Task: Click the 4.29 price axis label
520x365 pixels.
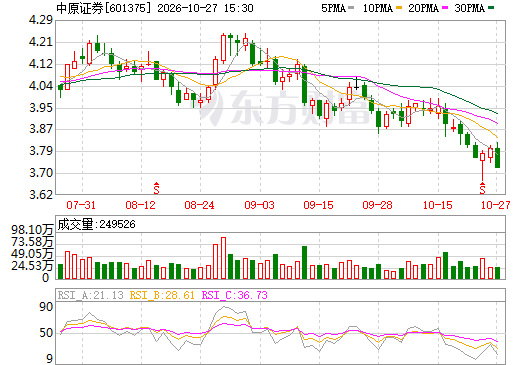Action: pos(41,20)
